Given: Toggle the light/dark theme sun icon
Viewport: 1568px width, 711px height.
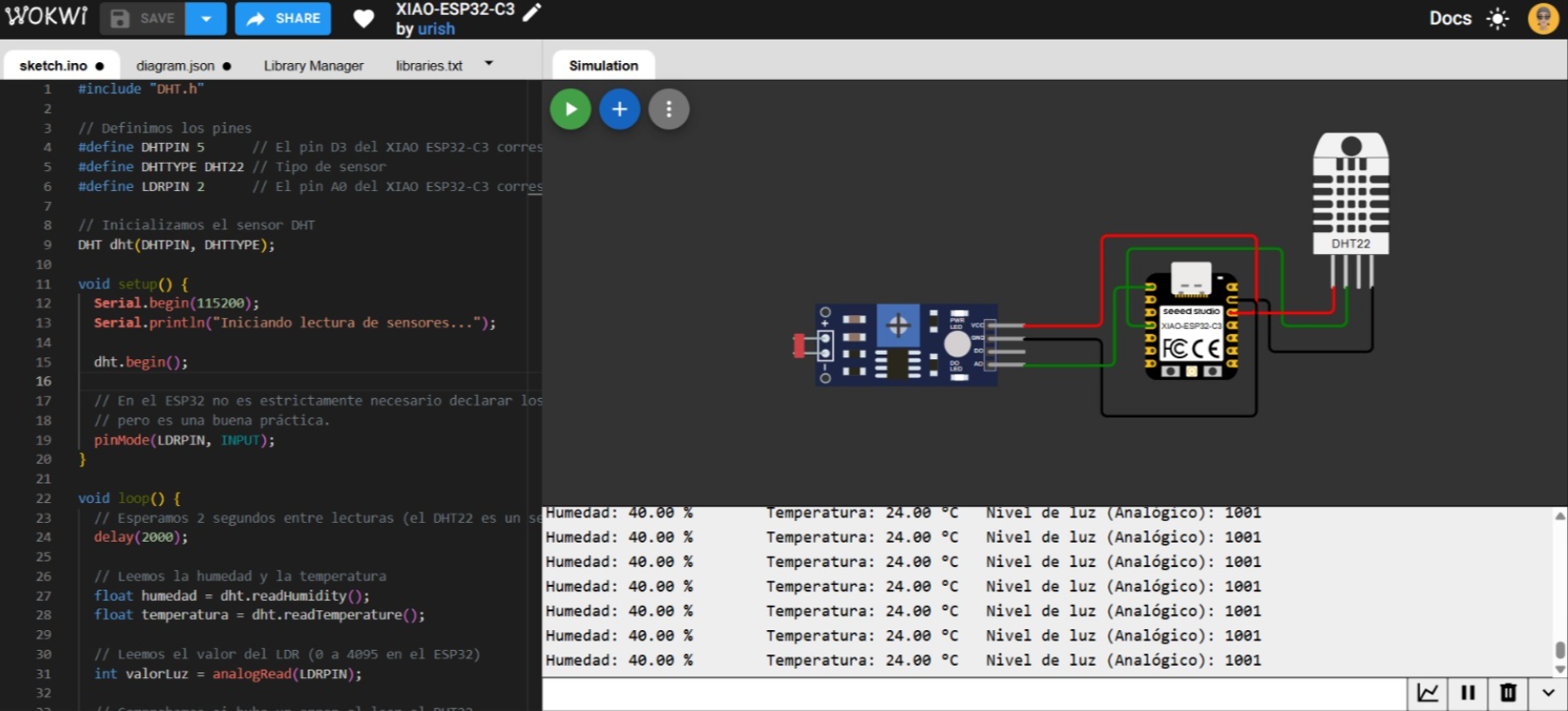Looking at the screenshot, I should point(1497,19).
